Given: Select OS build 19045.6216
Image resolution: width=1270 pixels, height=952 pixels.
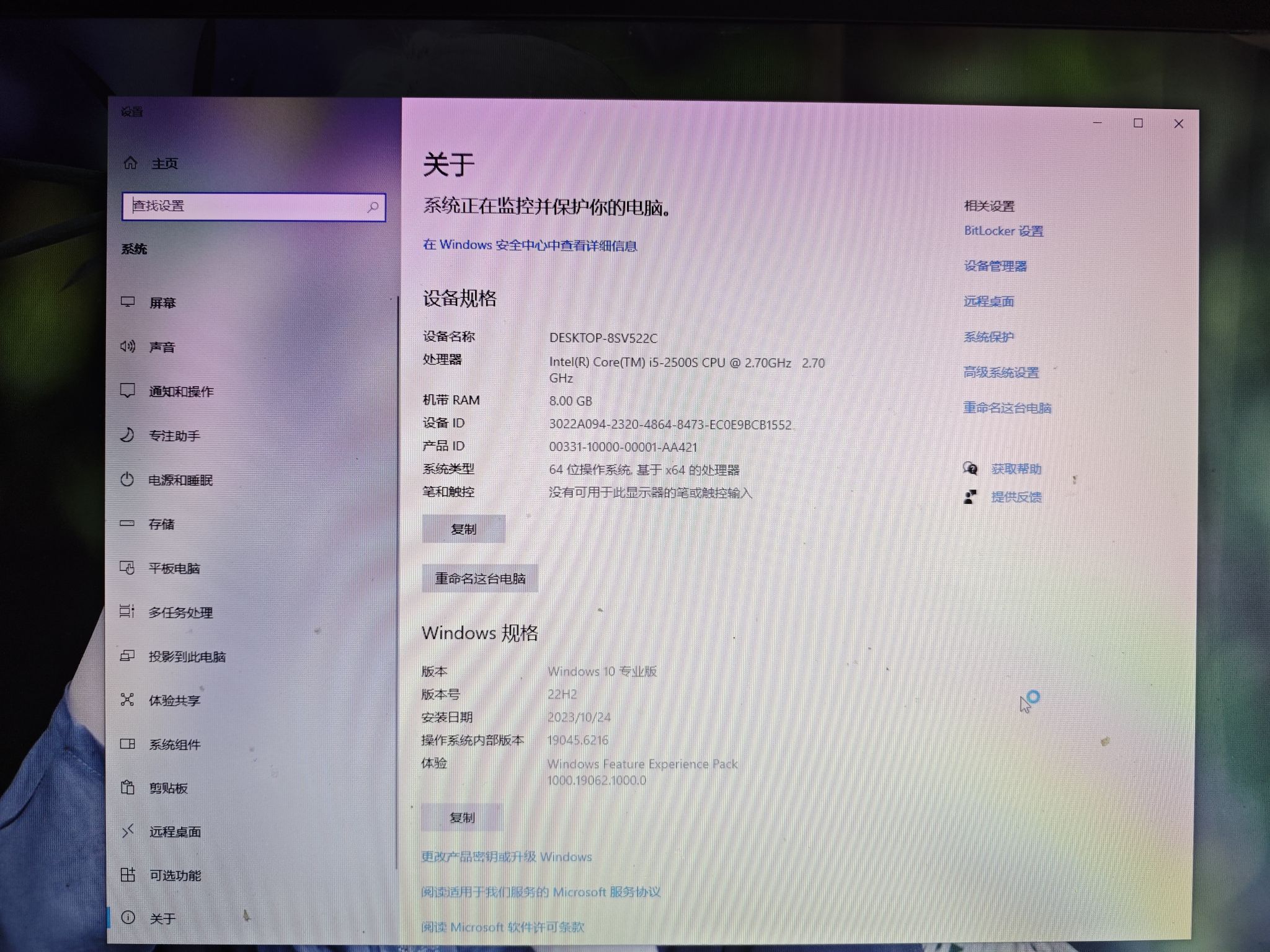Looking at the screenshot, I should coord(577,740).
